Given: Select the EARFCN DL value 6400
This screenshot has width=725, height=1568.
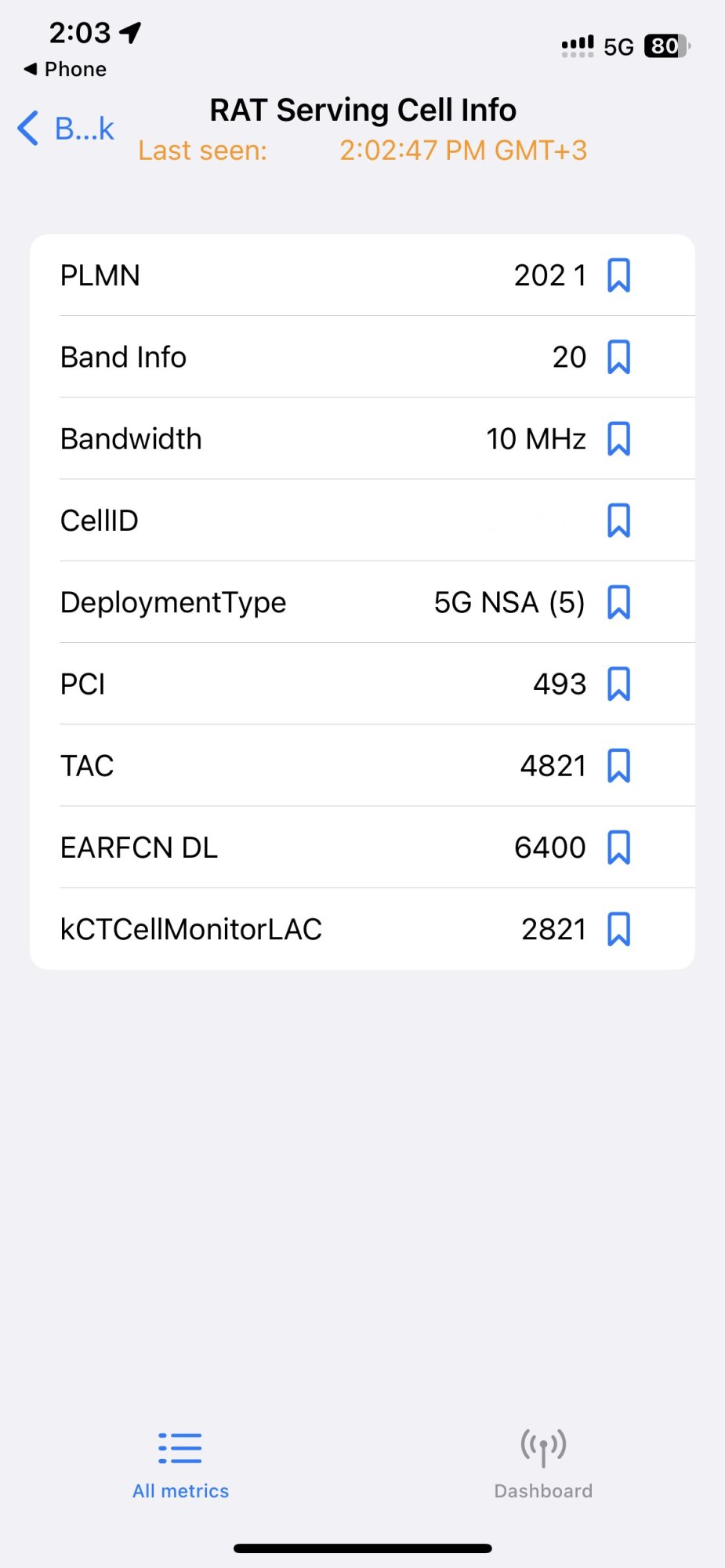Looking at the screenshot, I should 550,848.
